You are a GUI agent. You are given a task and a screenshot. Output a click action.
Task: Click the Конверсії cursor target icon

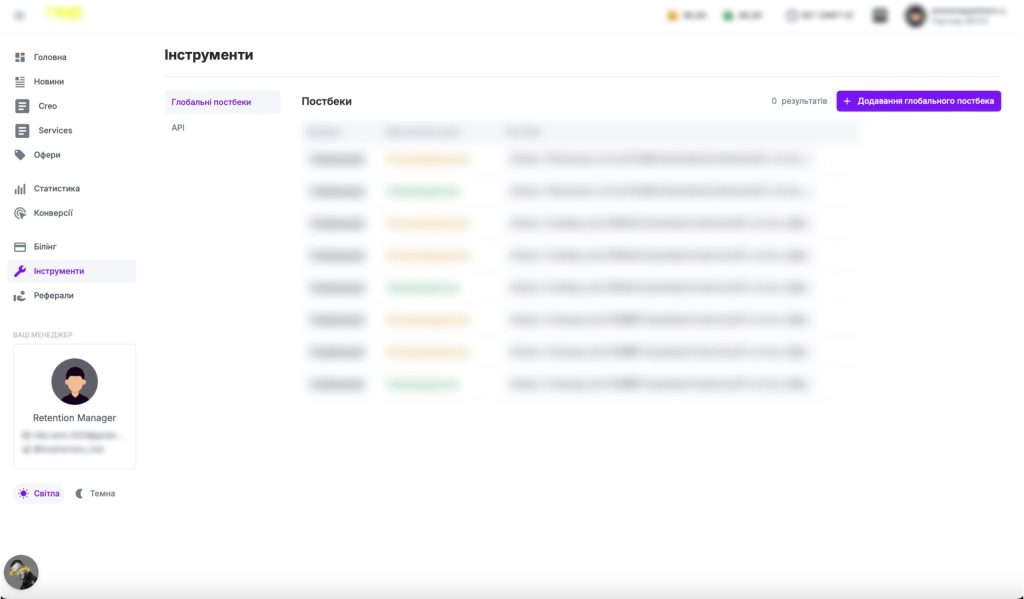pyautogui.click(x=20, y=213)
